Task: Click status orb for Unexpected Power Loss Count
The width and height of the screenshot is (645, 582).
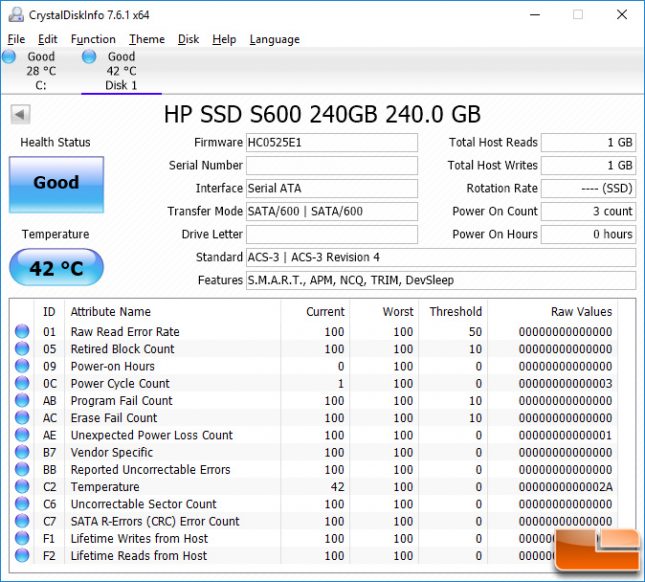Action: pyautogui.click(x=22, y=435)
